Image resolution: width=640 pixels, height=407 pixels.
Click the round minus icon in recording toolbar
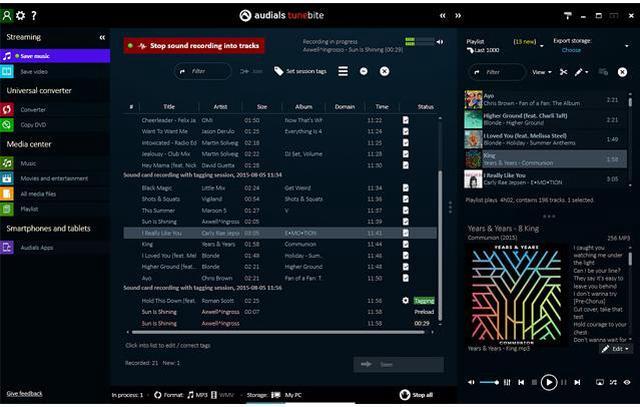coord(364,71)
